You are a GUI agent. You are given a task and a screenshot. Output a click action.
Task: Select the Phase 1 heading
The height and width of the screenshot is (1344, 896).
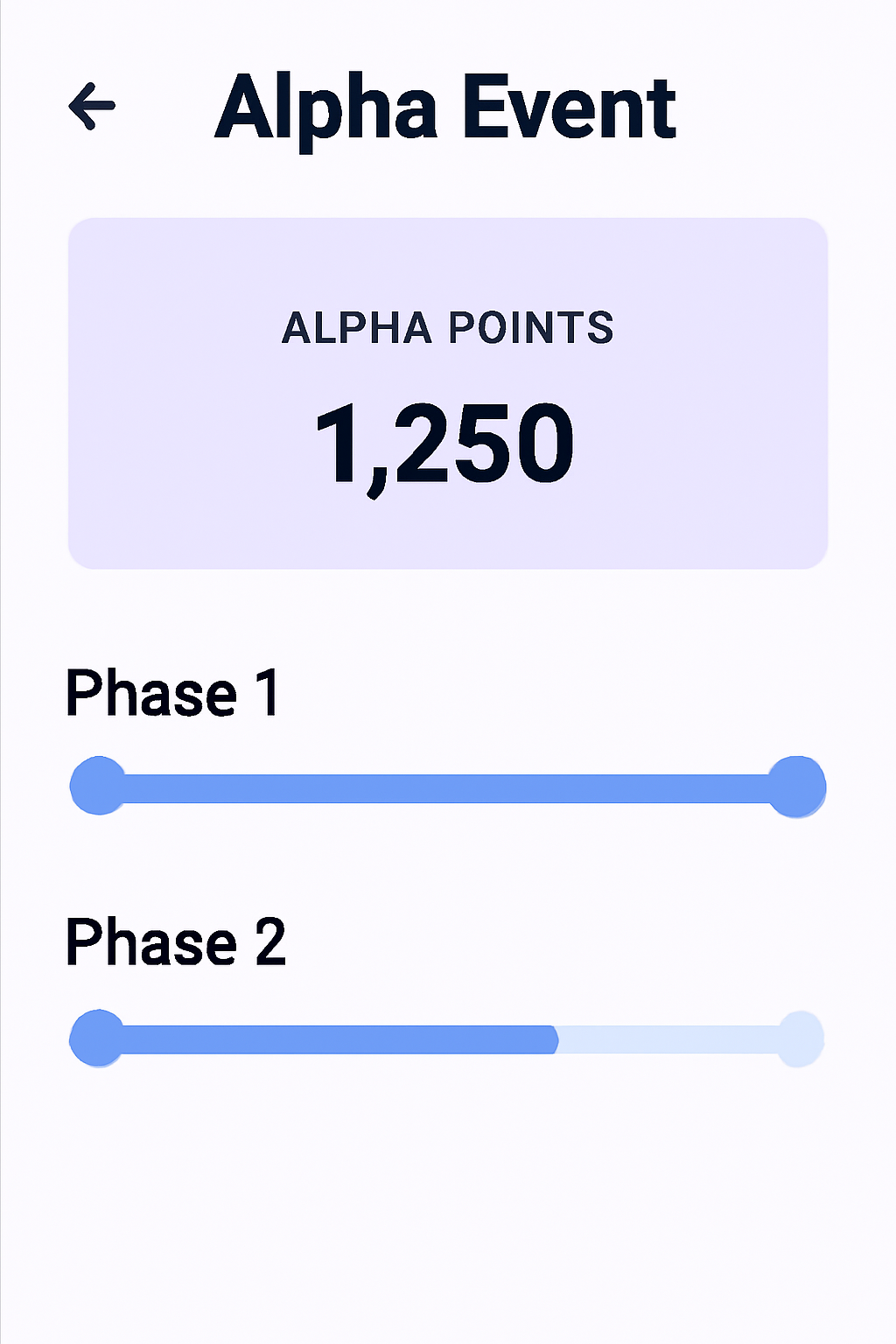172,694
